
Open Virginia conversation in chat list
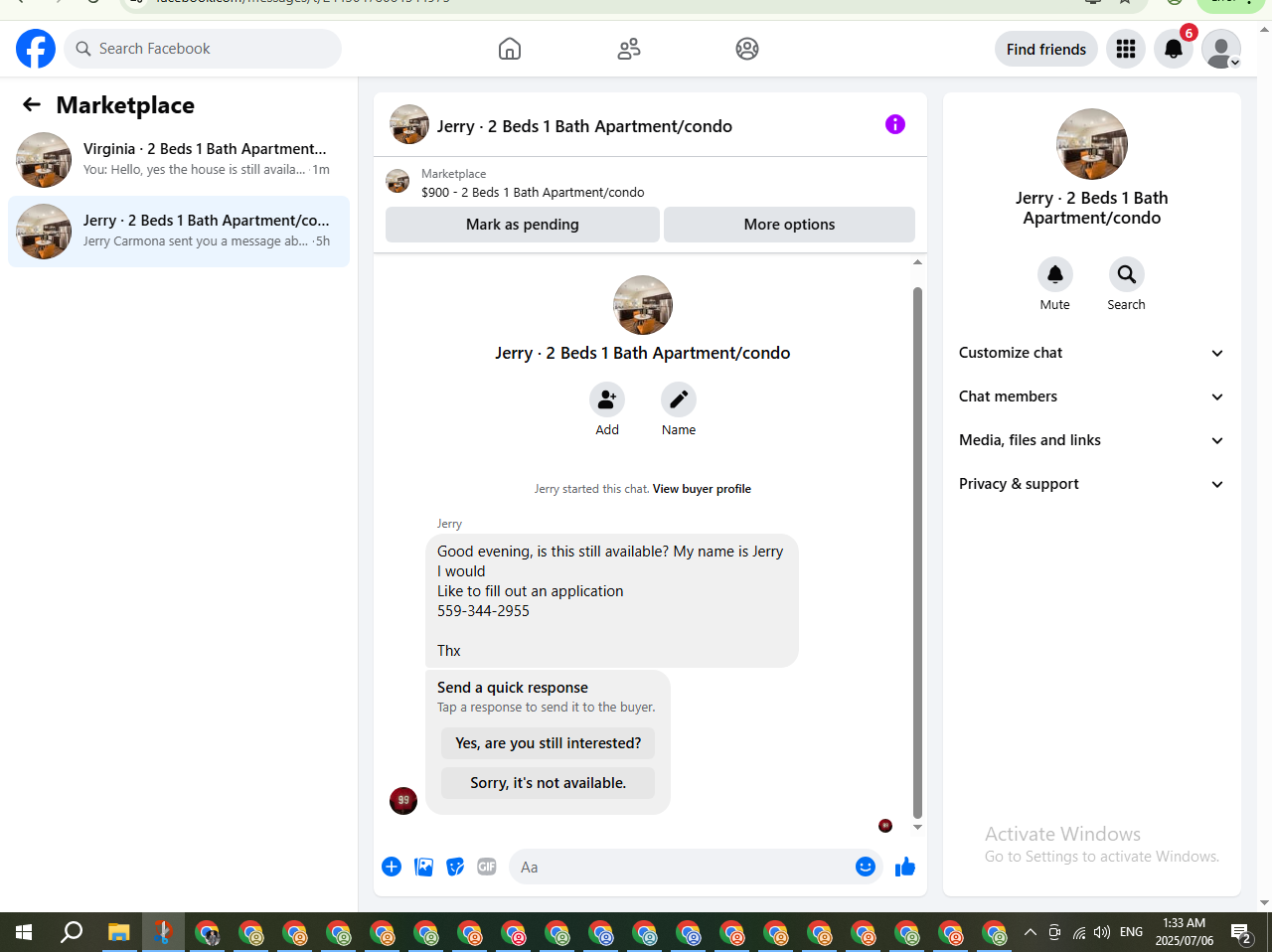pos(179,159)
